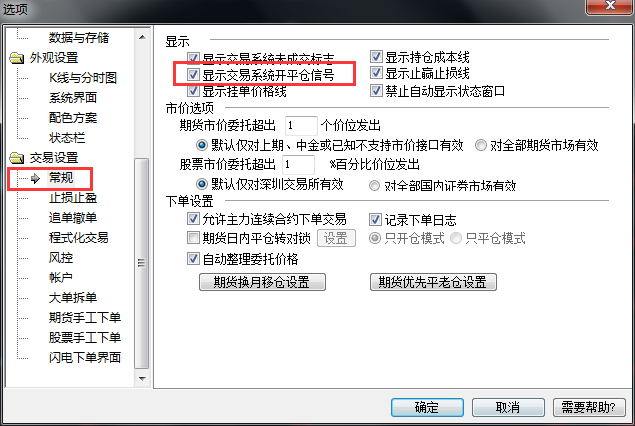
Task: Click the 期货市价委托超出 price level field
Action: [301, 126]
